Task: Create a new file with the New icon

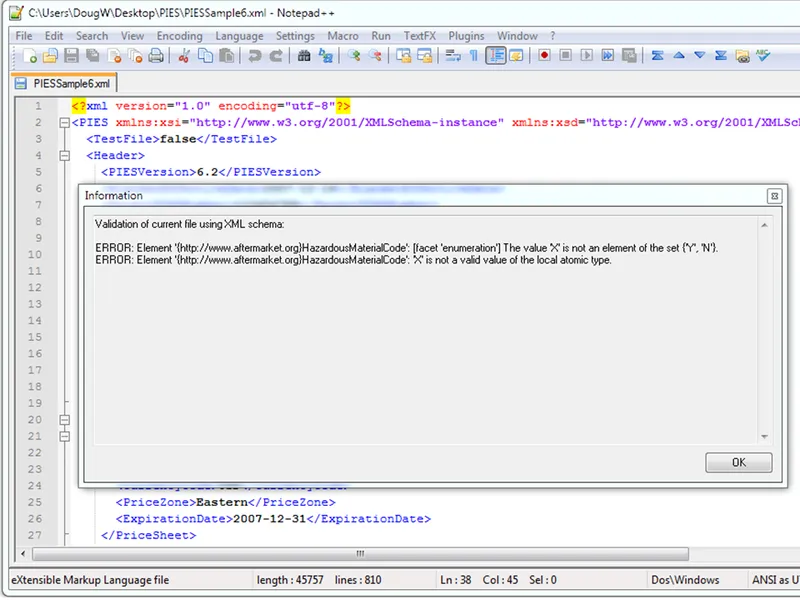Action: pyautogui.click(x=28, y=56)
